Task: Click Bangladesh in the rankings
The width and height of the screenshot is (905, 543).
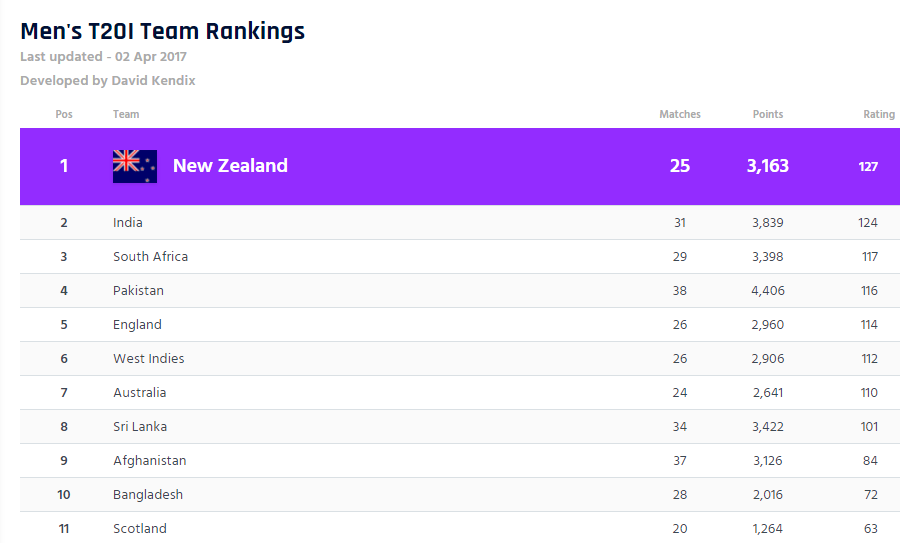Action: (x=148, y=495)
